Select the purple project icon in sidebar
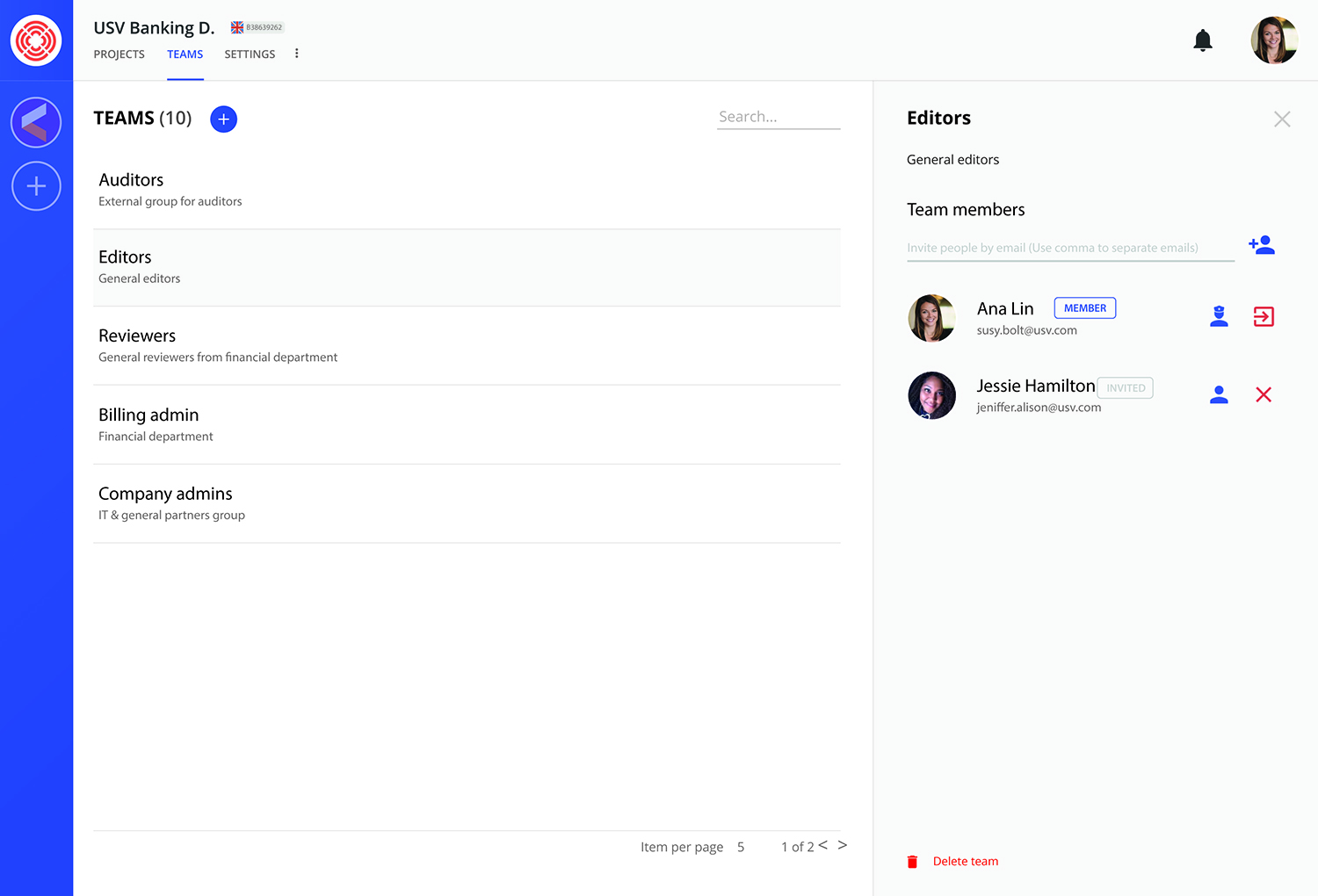 36,122
